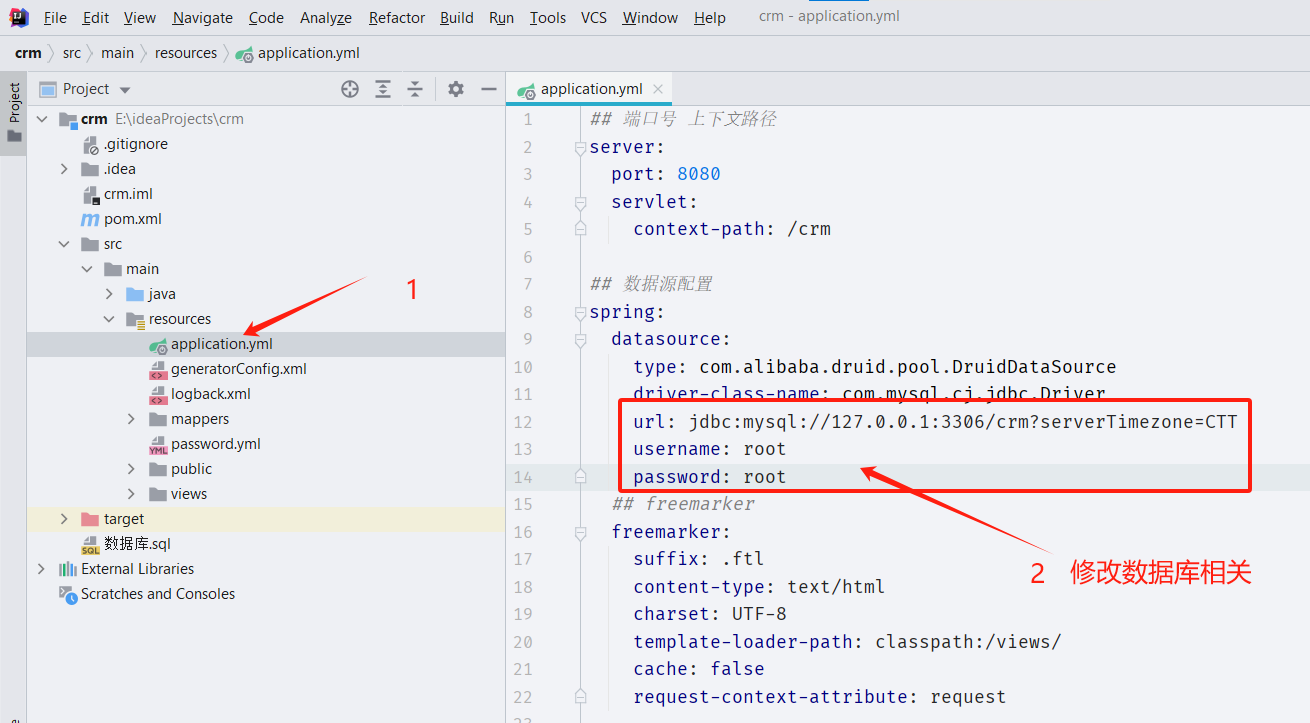The height and width of the screenshot is (723, 1310).
Task: Open the Navigate menu
Action: click(x=202, y=18)
